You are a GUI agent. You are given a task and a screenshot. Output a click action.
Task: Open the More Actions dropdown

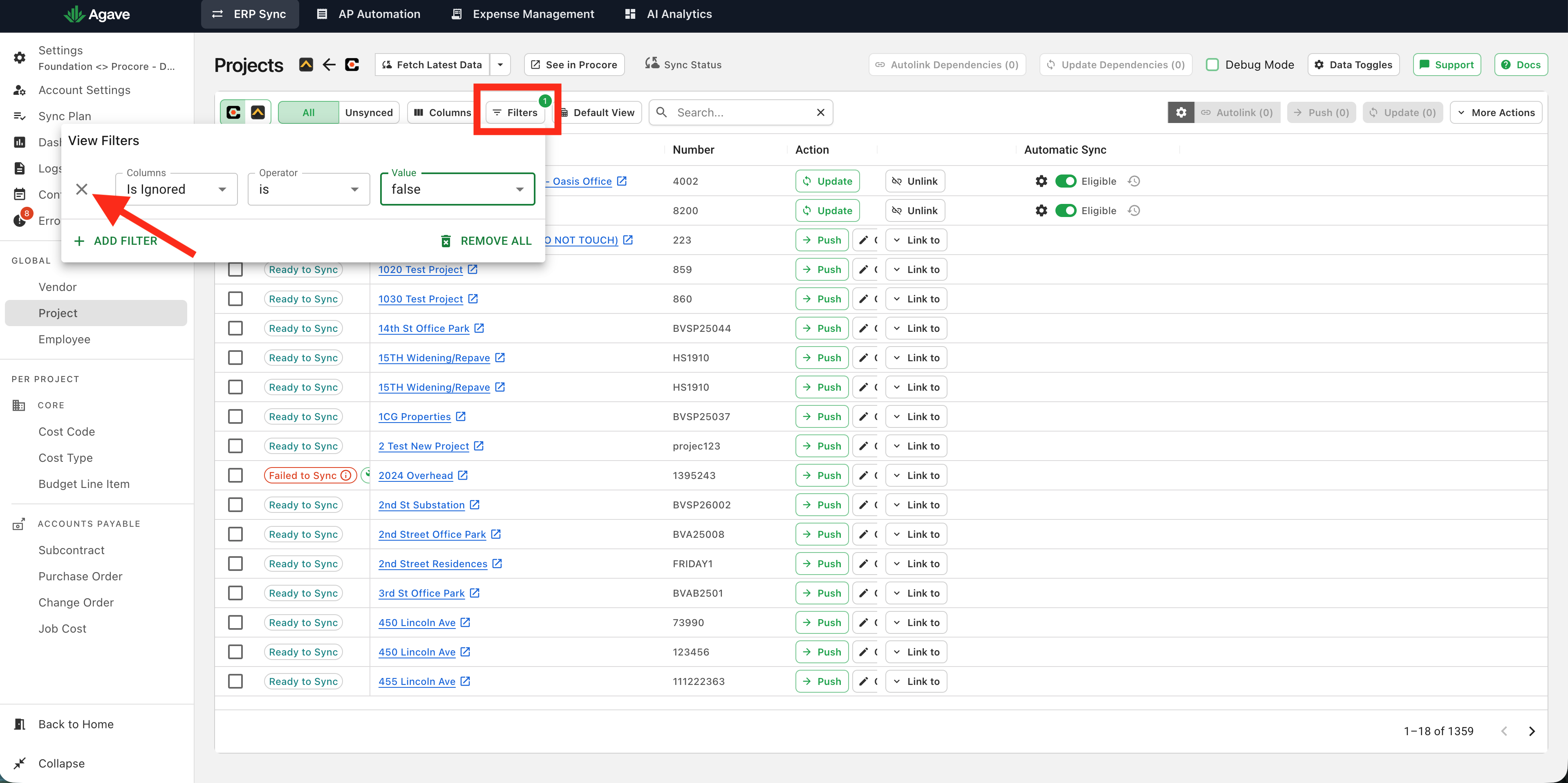(1496, 112)
